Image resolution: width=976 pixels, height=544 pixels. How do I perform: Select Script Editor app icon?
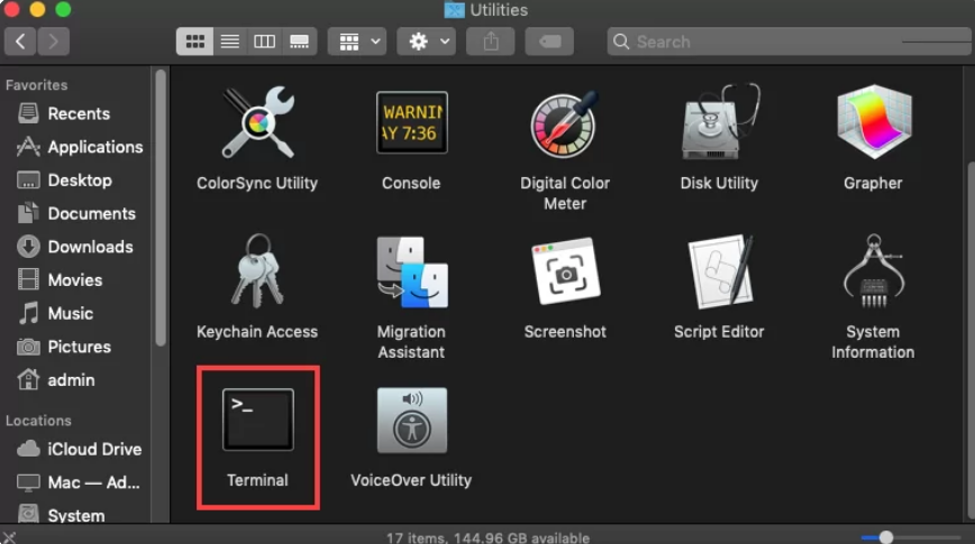(720, 271)
